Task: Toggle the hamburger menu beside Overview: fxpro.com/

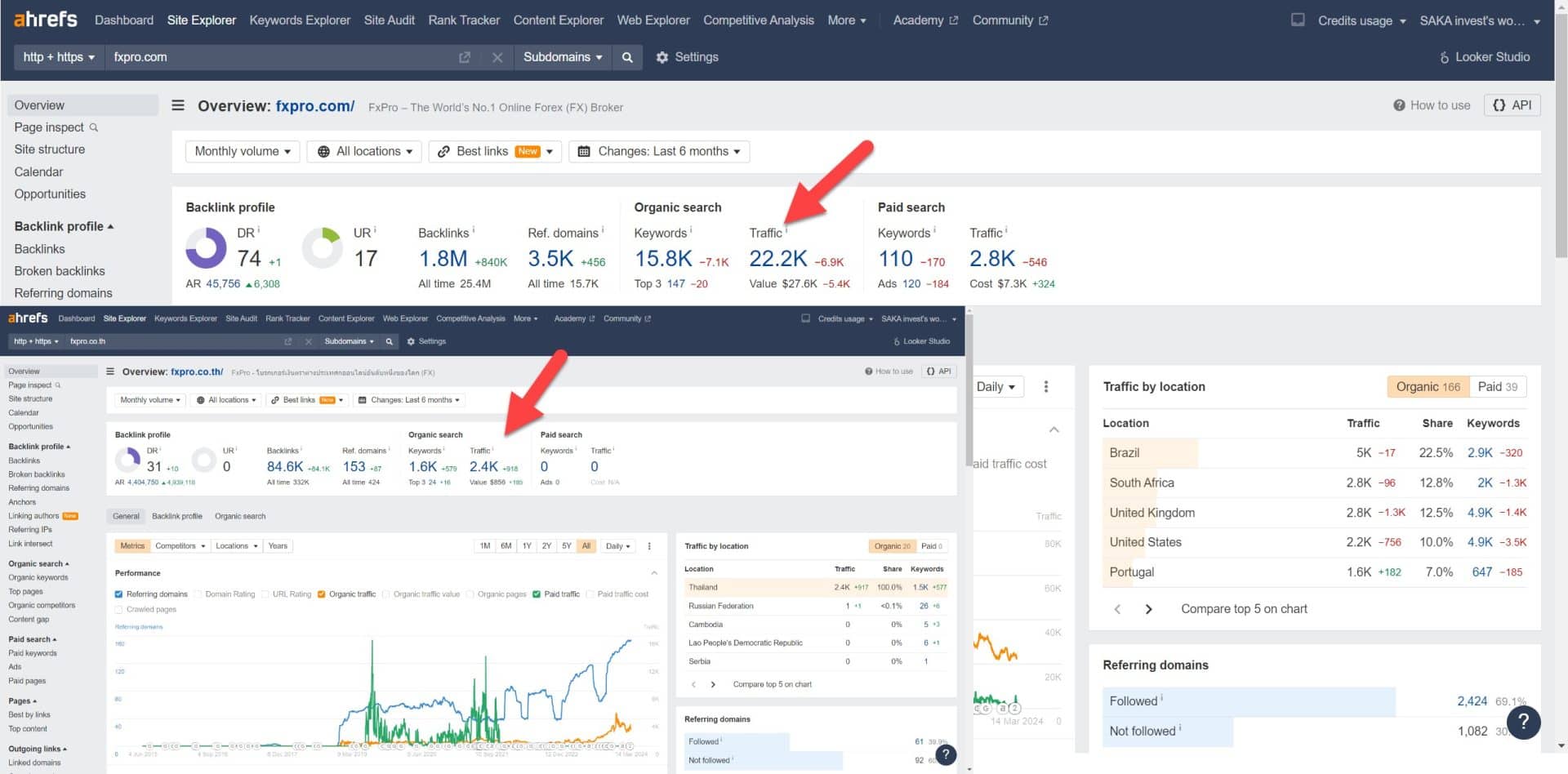Action: tap(177, 105)
